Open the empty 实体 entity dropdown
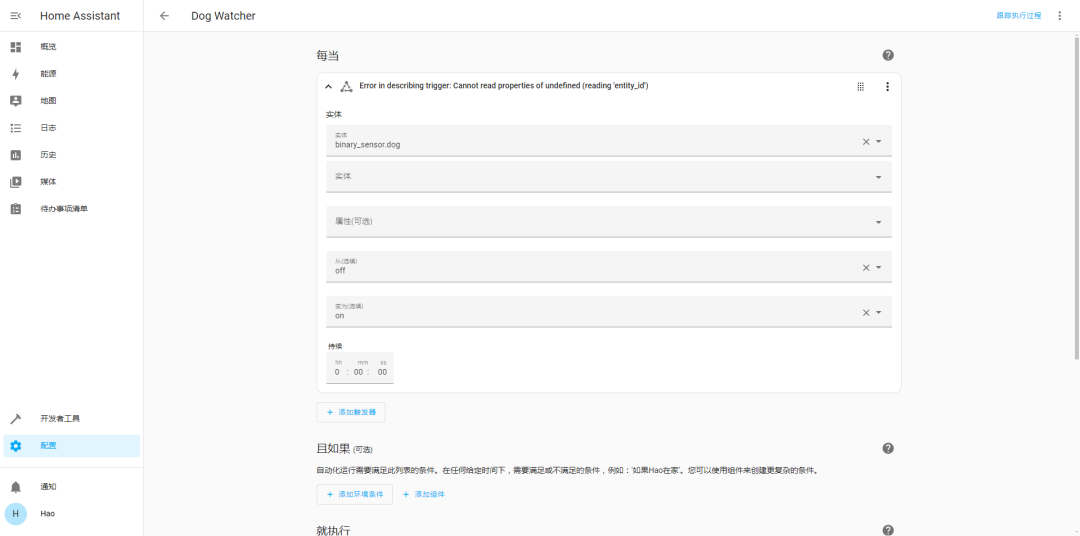Viewport: 1080px width, 536px height. [x=609, y=177]
